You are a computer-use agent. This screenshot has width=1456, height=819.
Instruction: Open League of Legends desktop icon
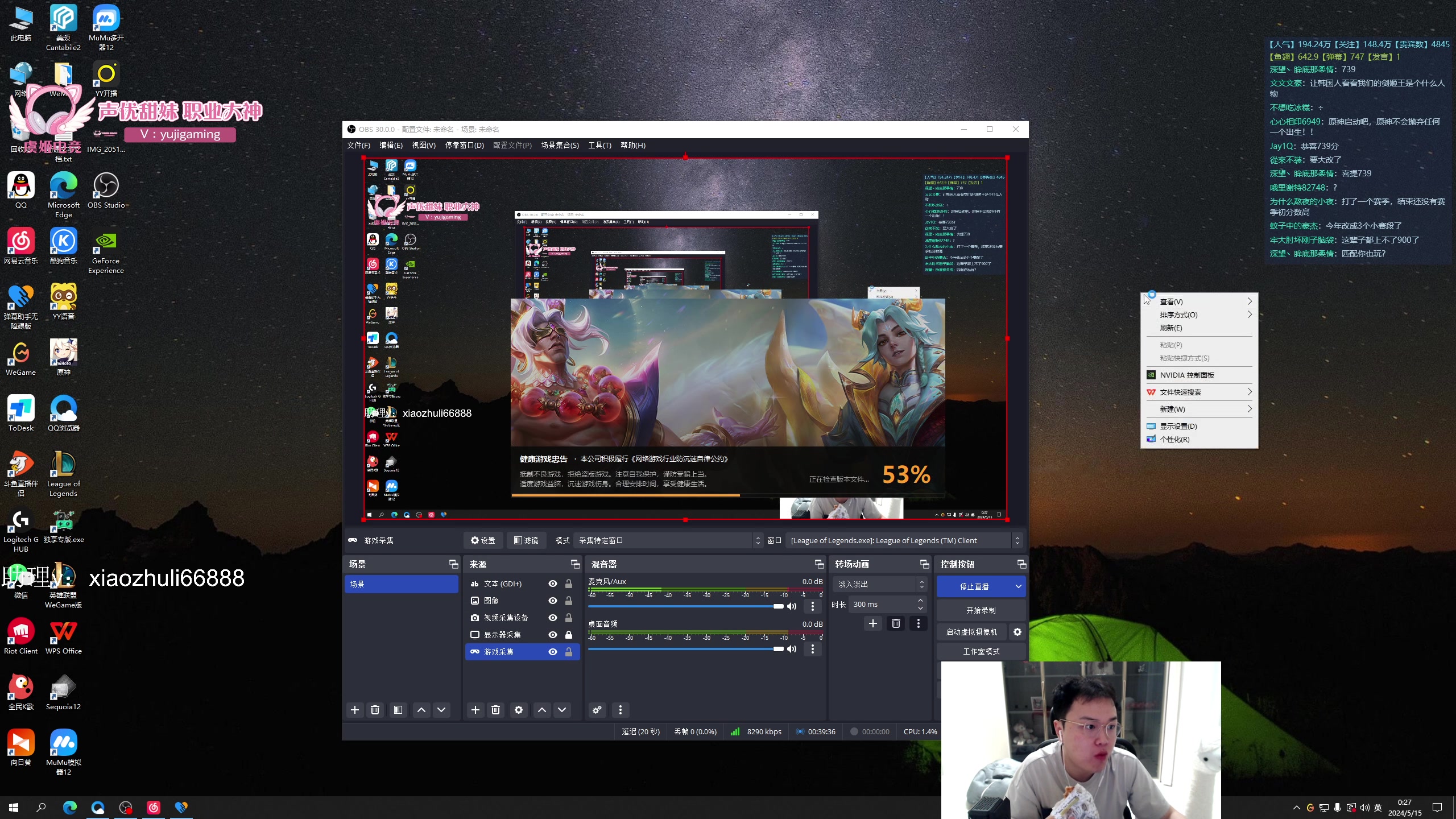click(63, 474)
